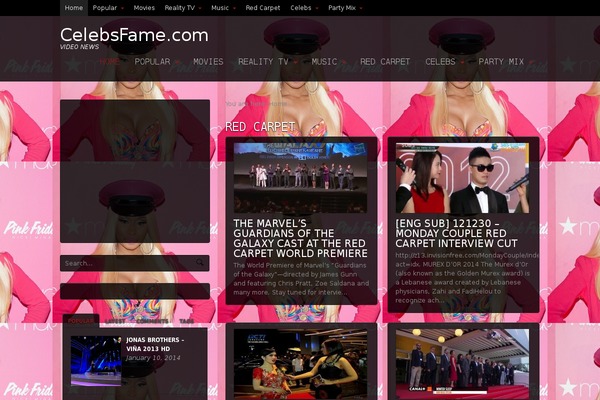Open Red Carpet in small black menu bar

(262, 8)
